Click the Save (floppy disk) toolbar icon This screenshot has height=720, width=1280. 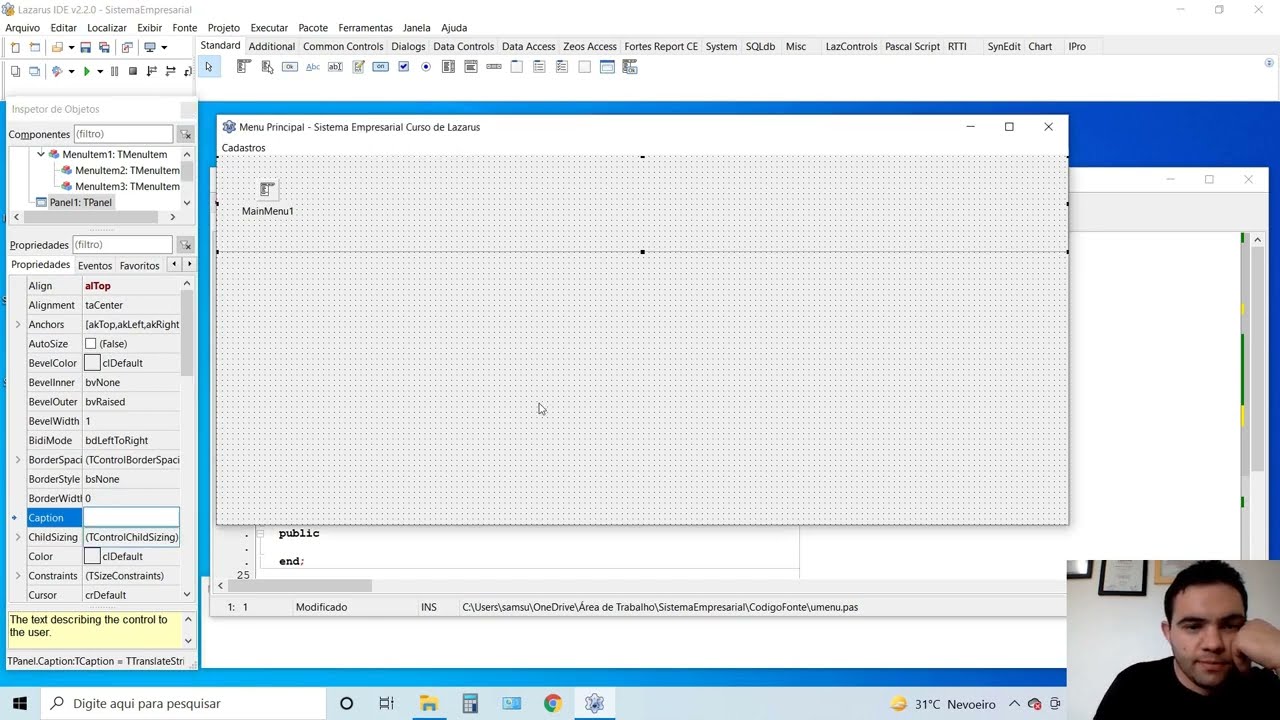coord(86,47)
